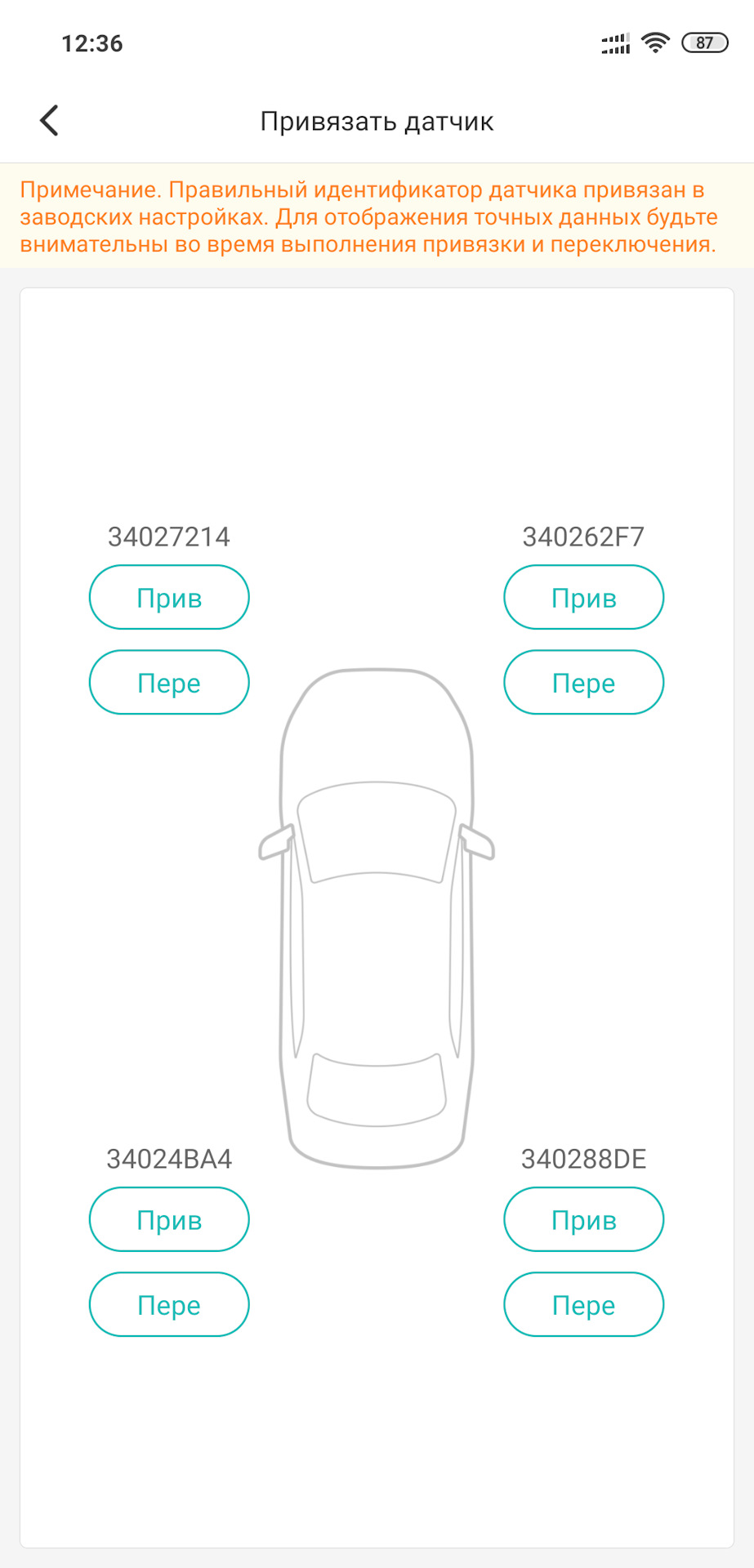This screenshot has height=1568, width=754.
Task: Tap the sensor ID 340288DE text
Action: (x=583, y=1160)
